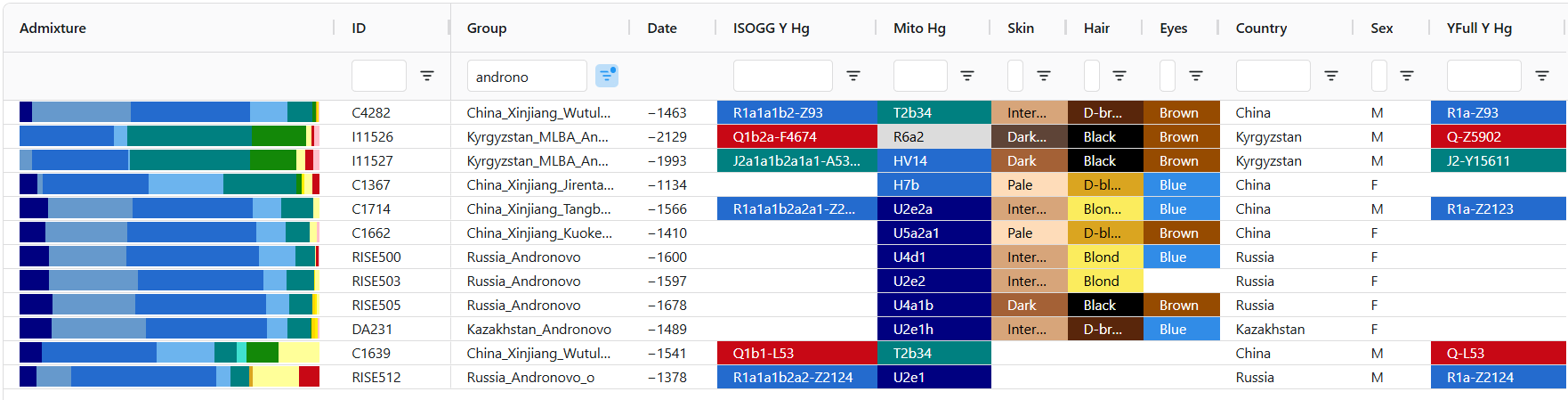Open the YFull Y Hg filter icon

[x=1542, y=77]
